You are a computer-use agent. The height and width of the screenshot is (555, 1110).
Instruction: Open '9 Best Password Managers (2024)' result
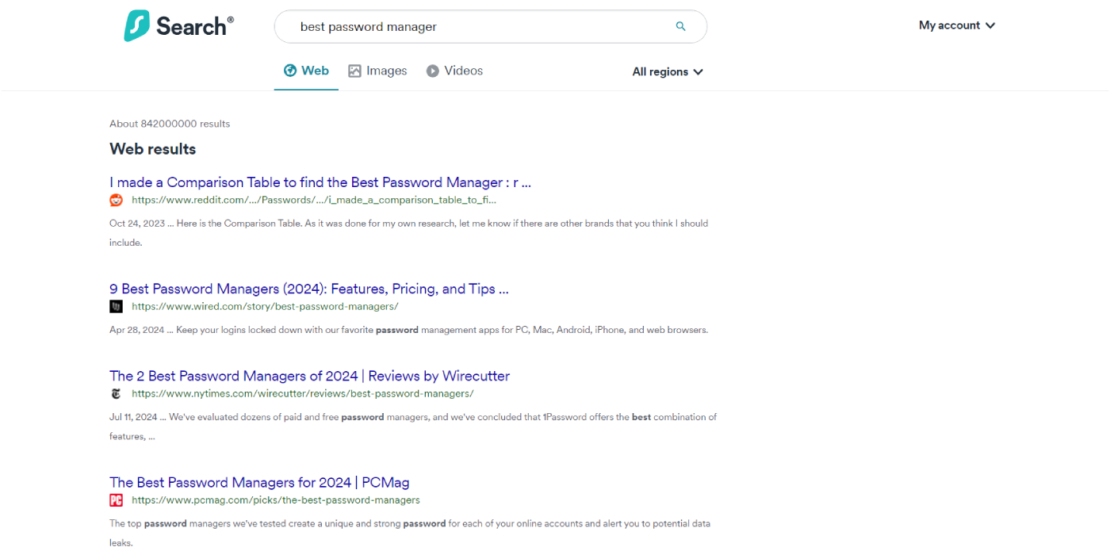(x=309, y=289)
